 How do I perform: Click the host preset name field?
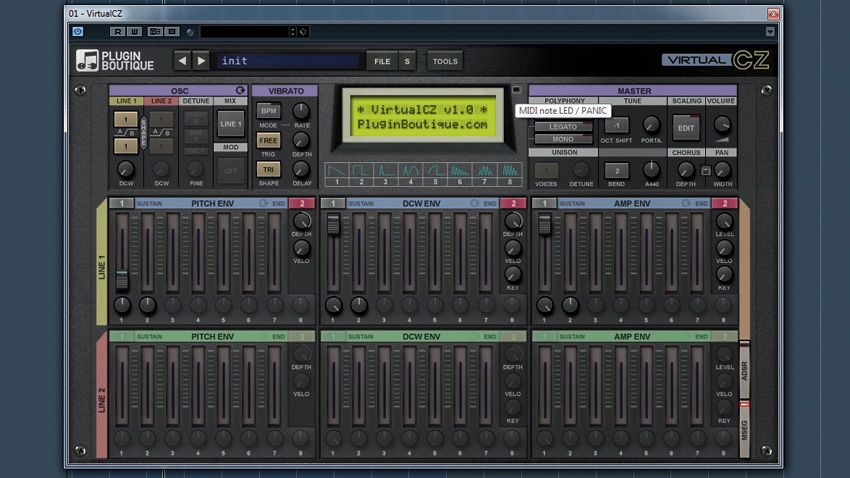coord(245,32)
